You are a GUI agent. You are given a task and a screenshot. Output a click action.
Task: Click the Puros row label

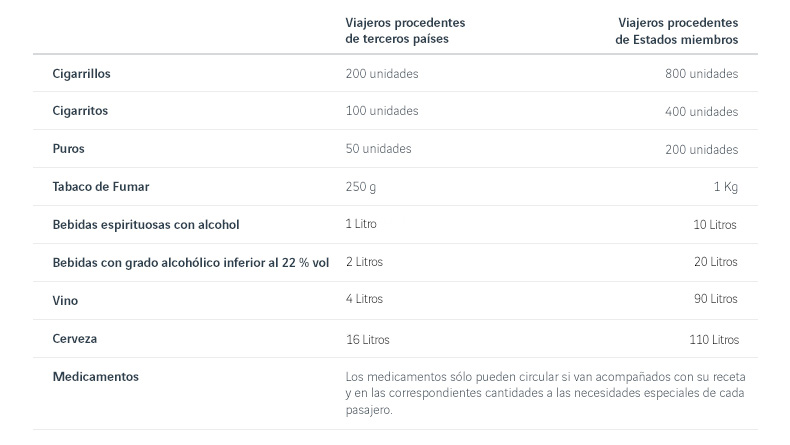point(68,149)
